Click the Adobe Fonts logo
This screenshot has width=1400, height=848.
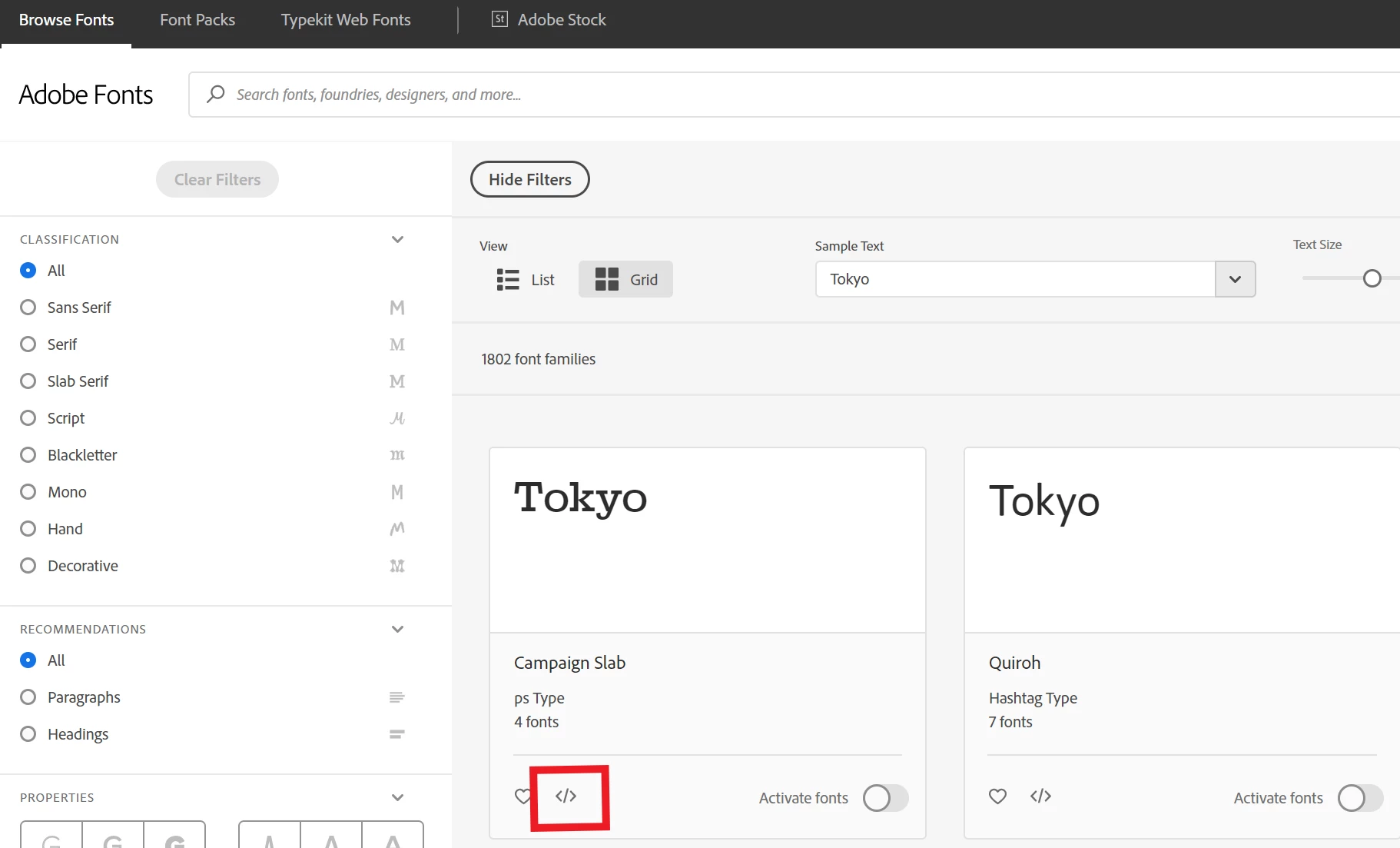click(86, 95)
